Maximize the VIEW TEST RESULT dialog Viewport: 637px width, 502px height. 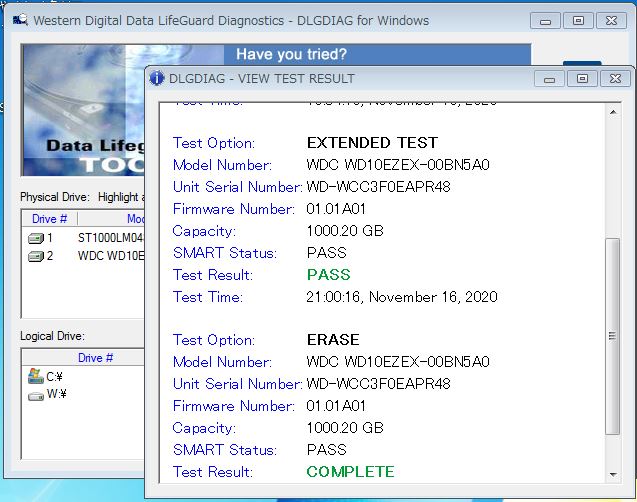pyautogui.click(x=582, y=79)
